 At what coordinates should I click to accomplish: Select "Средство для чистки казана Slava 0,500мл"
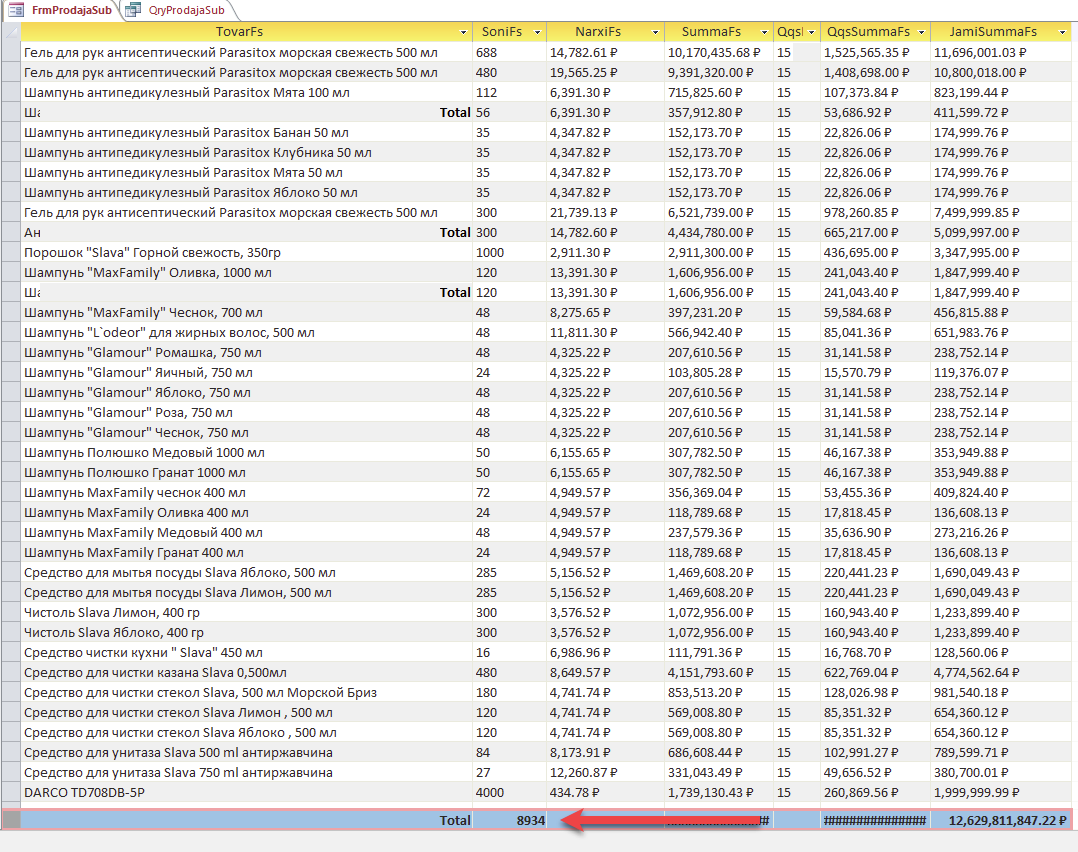click(155, 672)
